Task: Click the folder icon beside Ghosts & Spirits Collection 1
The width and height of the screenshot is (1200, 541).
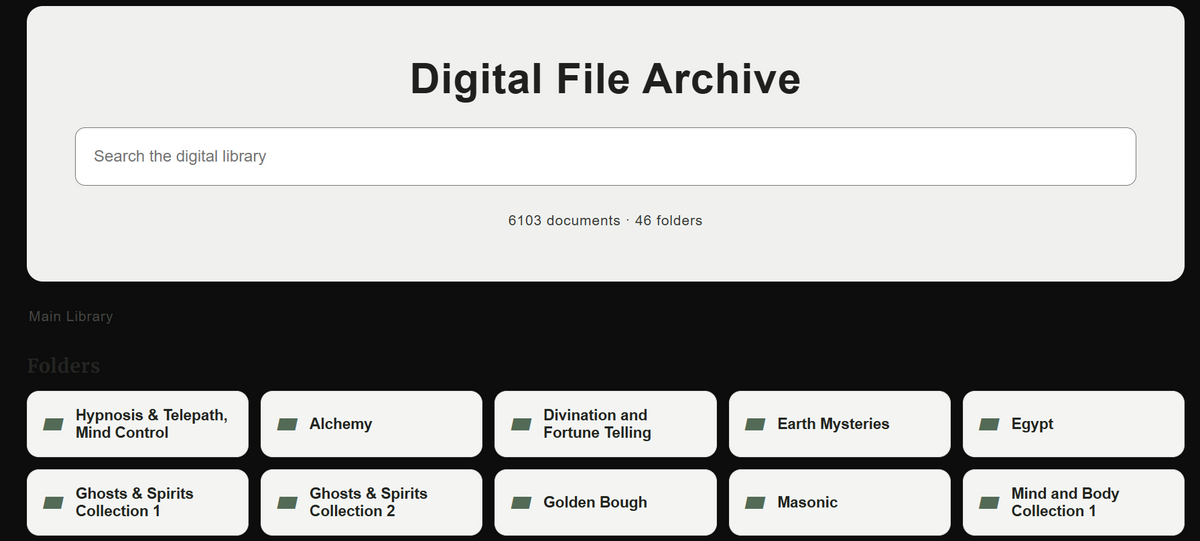Action: click(x=54, y=502)
